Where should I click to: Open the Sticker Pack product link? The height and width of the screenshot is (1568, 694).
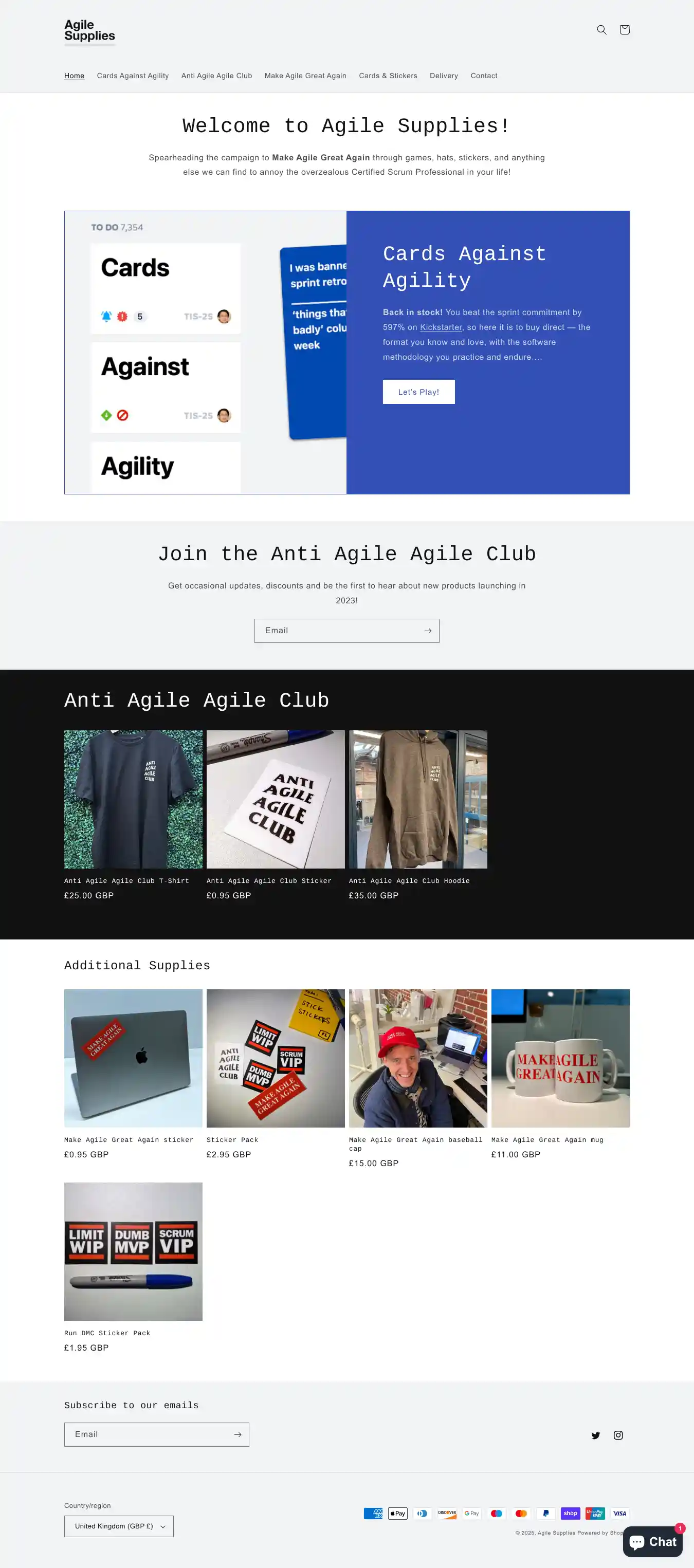click(232, 1139)
